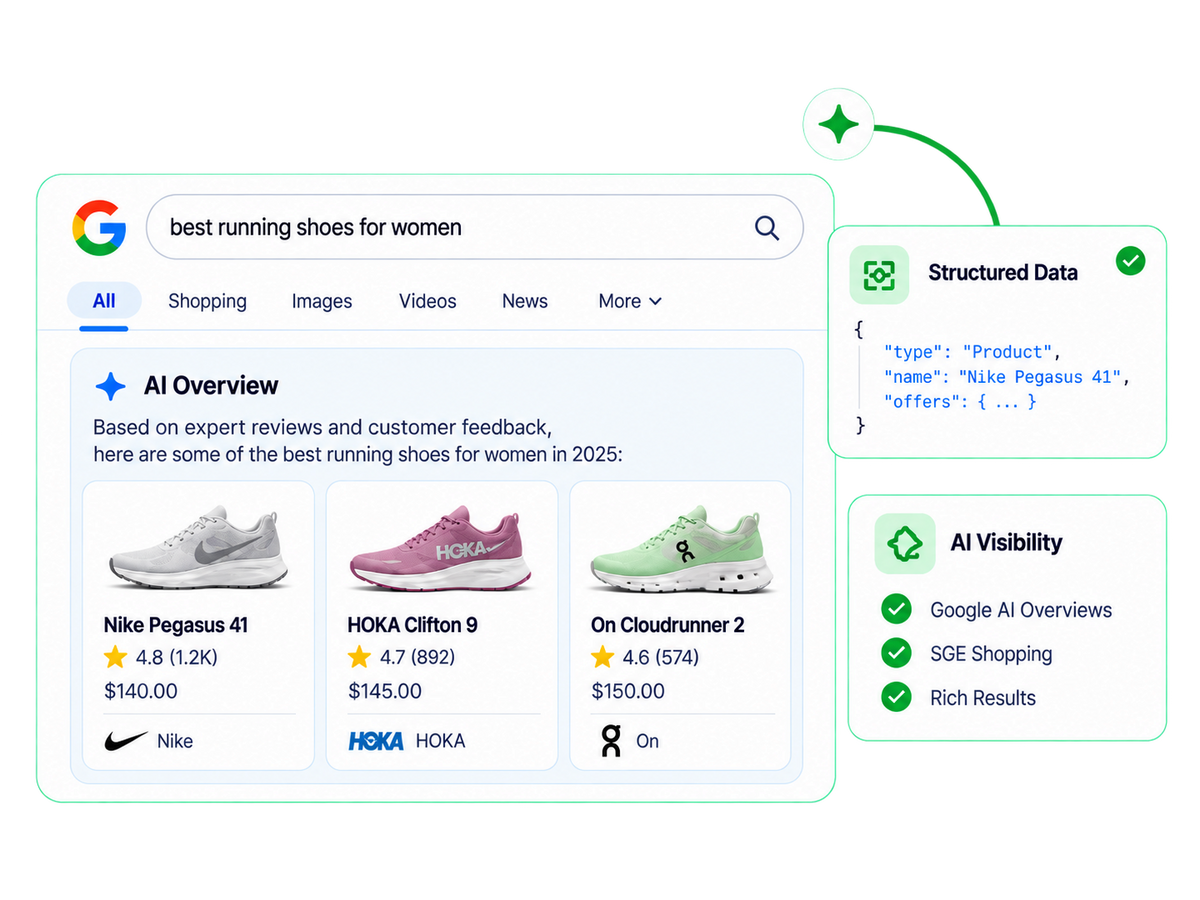Click the 4.8 (1.2K) rating text

coord(176,657)
